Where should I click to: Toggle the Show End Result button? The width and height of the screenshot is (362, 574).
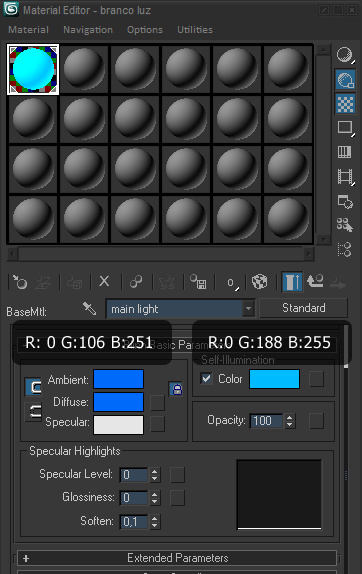coord(292,282)
